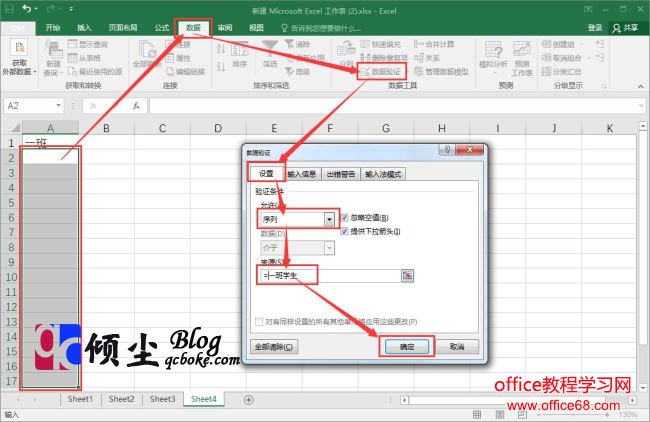Screen dimensions: 650x422
Task: Click Cancel (取消) in the dialog
Action: (x=457, y=347)
